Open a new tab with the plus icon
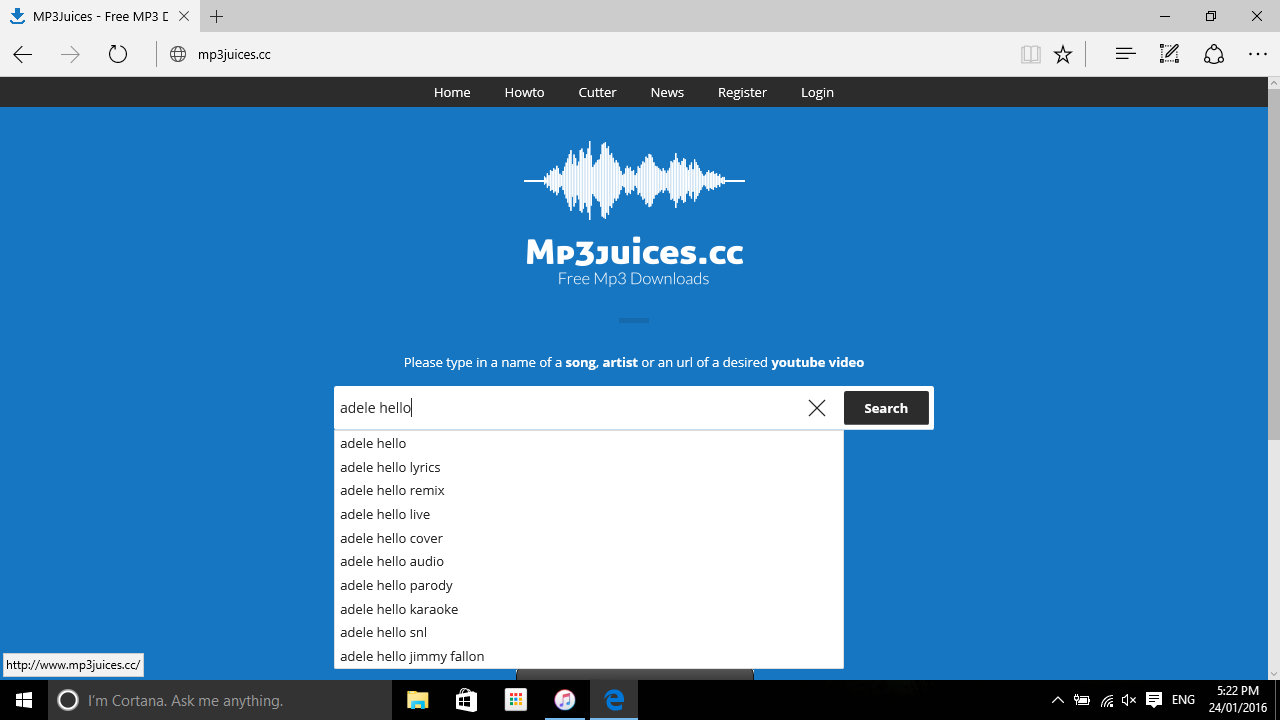1280x720 pixels. click(217, 16)
